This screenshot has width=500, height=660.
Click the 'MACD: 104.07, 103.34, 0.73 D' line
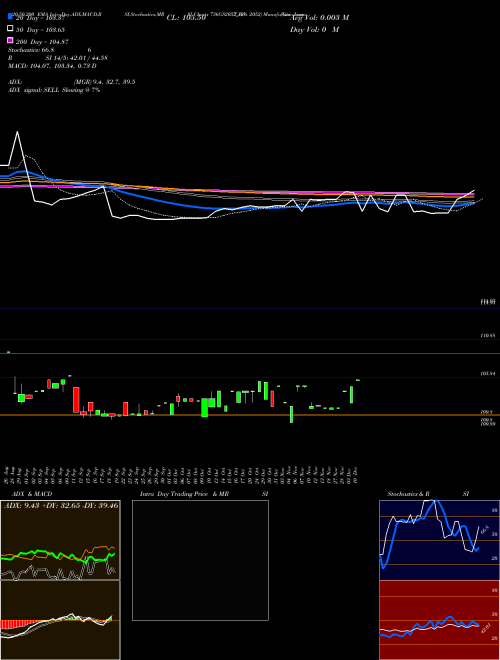coord(52,66)
